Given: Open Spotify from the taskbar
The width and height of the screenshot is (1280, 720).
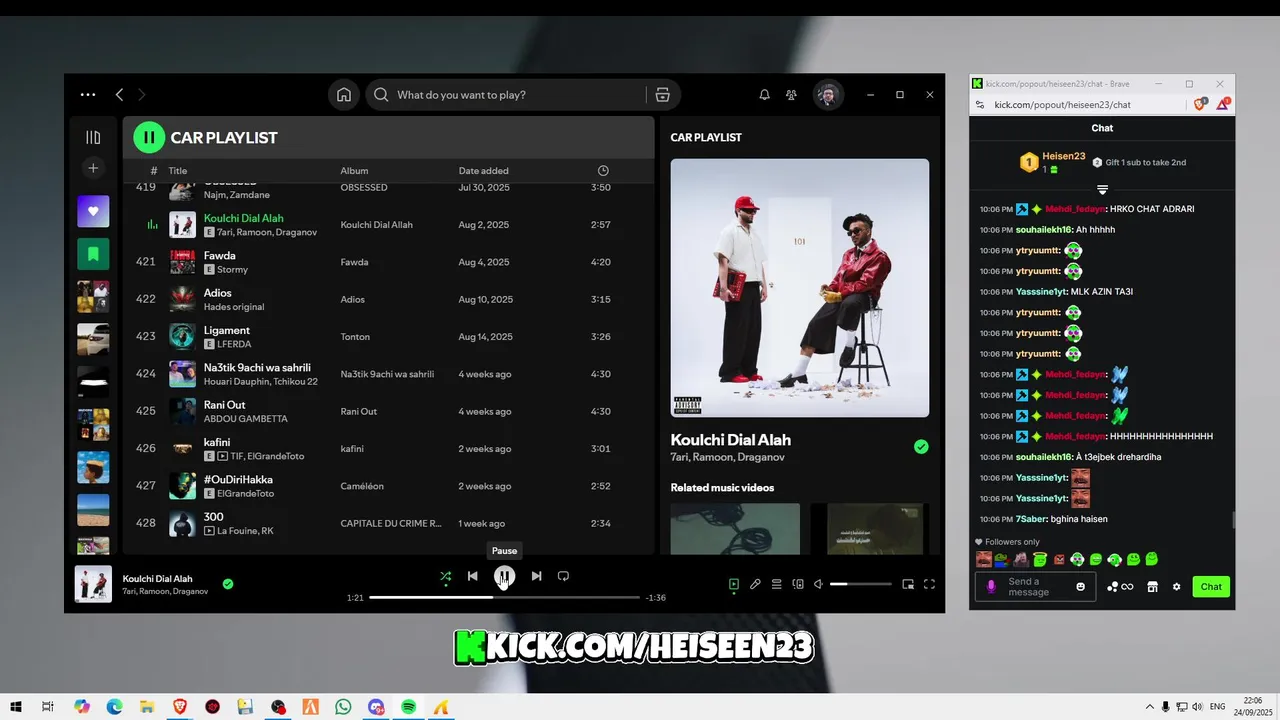Looking at the screenshot, I should coord(409,706).
